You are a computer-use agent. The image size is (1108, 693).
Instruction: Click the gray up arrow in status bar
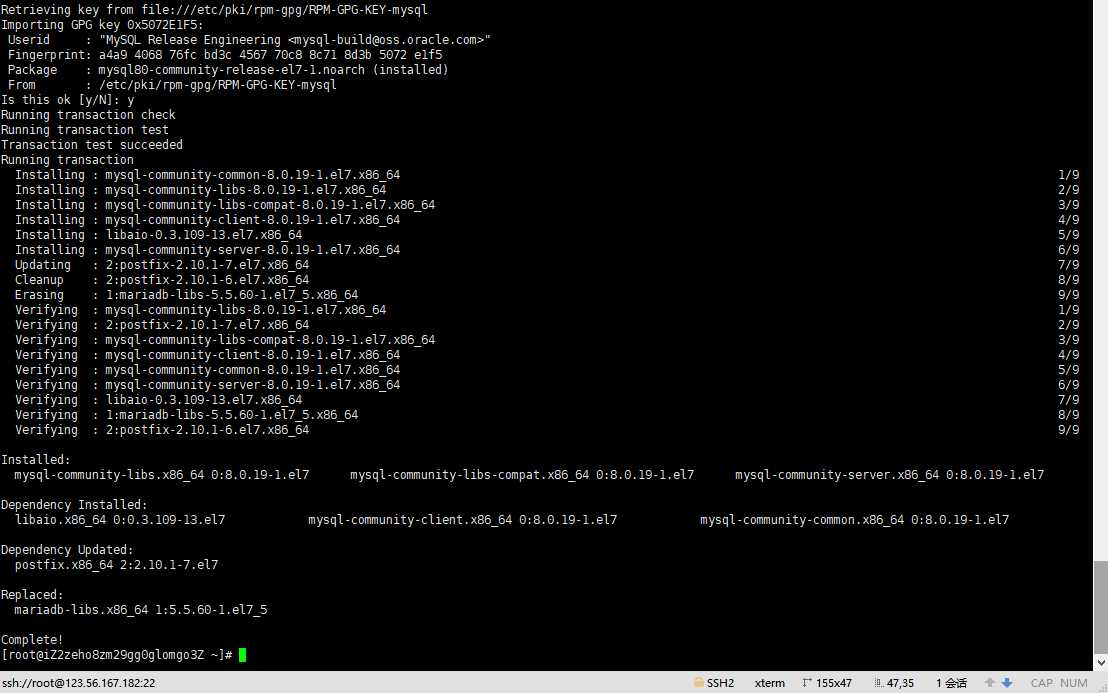(990, 682)
